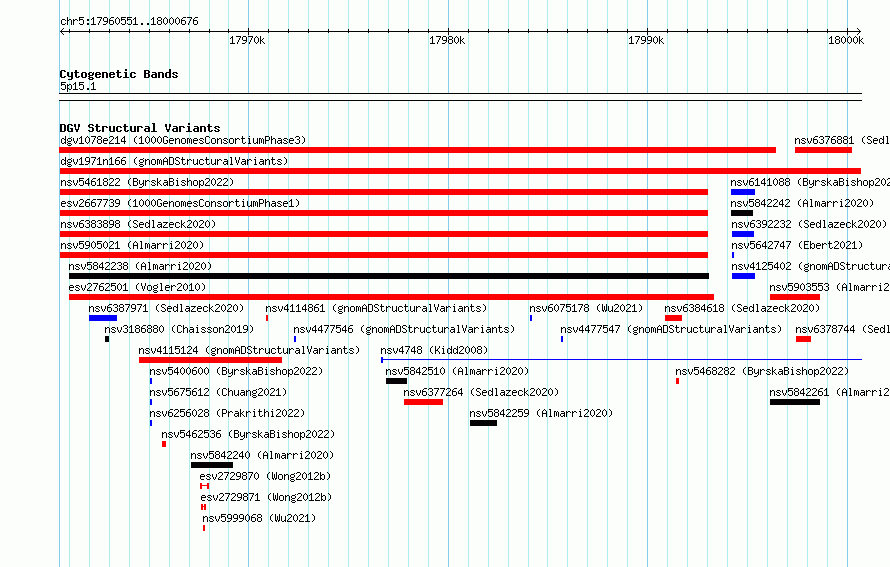Click nsv6383898 Sedlazeck2020 label

[x=138, y=224]
